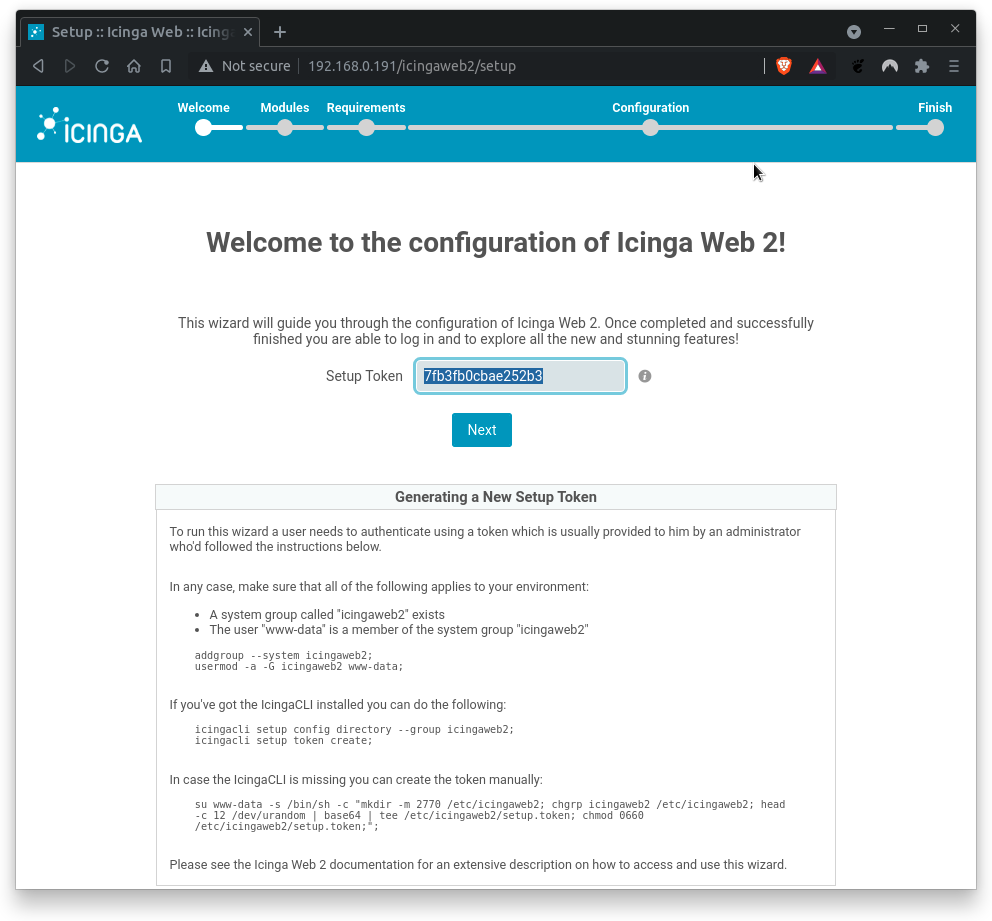Open the Brave Shields icon
The height and width of the screenshot is (921, 992).
783,66
